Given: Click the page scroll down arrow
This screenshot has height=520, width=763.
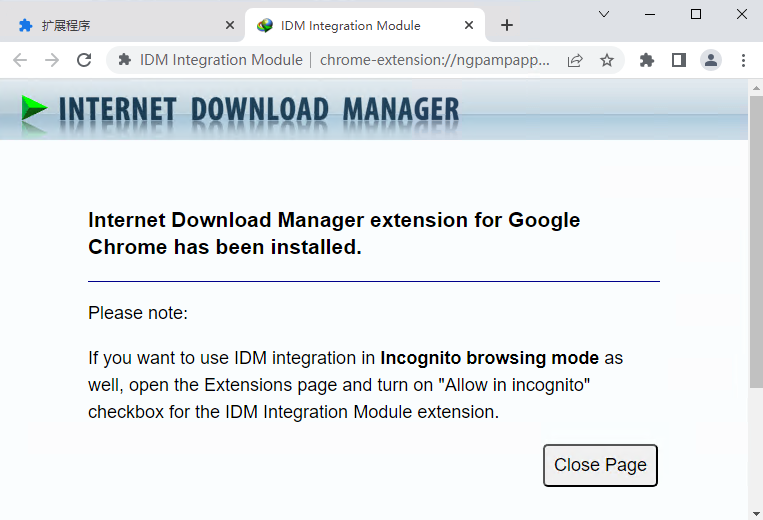Looking at the screenshot, I should pyautogui.click(x=756, y=513).
